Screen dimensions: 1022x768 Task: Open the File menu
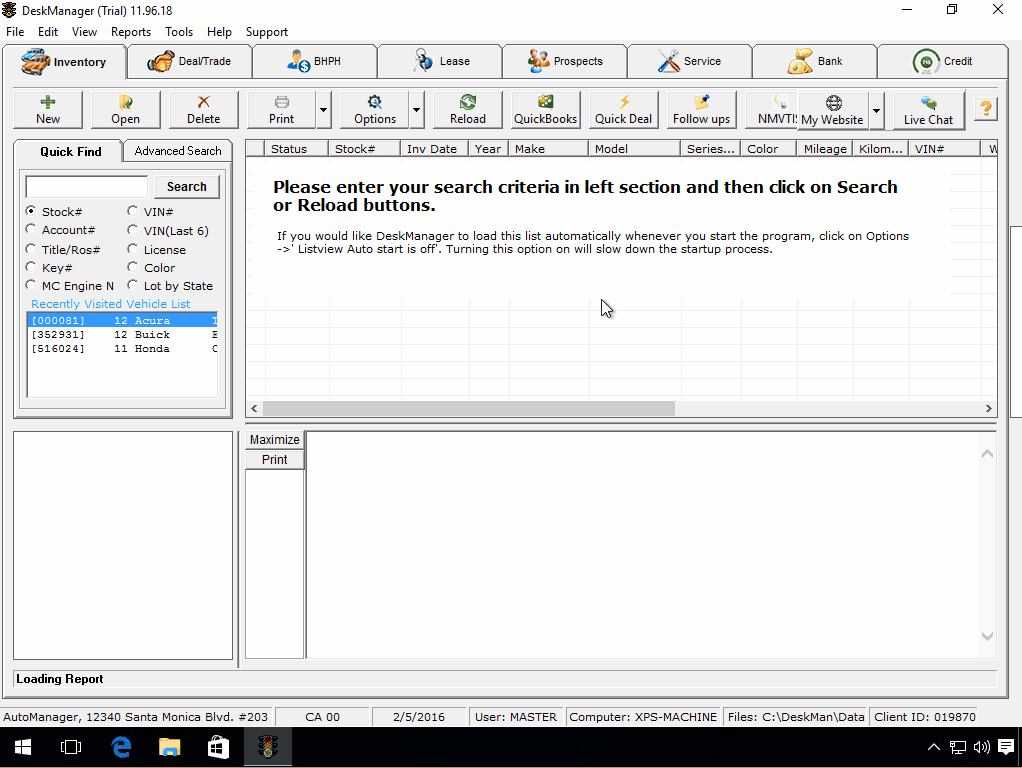click(15, 31)
